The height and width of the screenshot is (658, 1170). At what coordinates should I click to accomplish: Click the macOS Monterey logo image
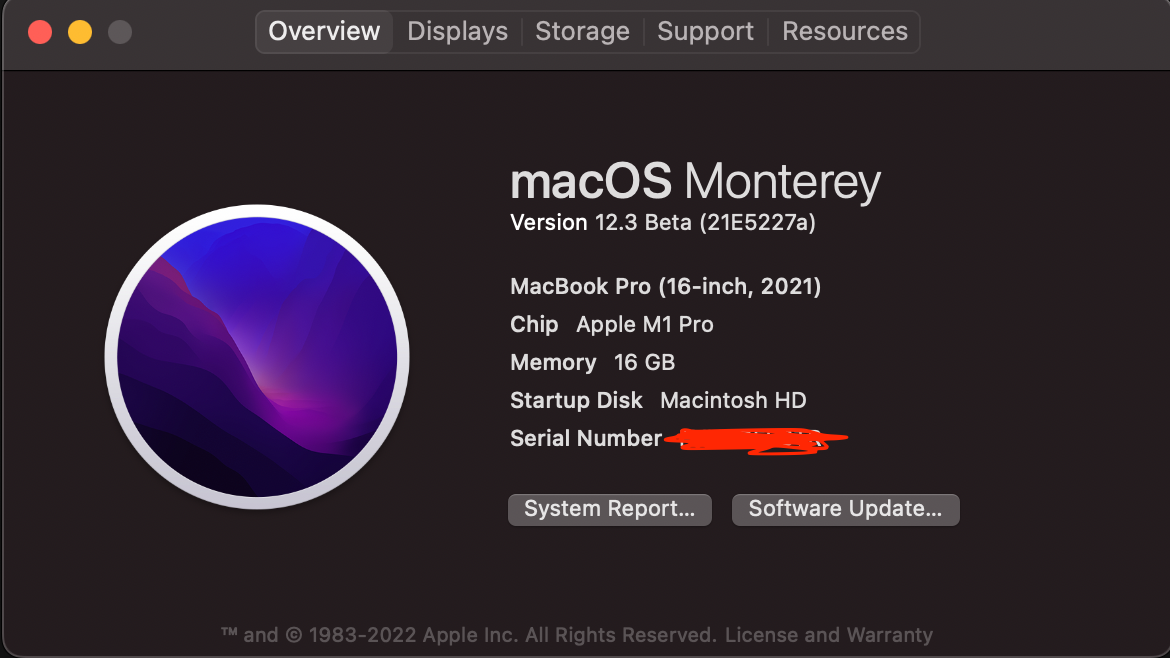click(257, 358)
